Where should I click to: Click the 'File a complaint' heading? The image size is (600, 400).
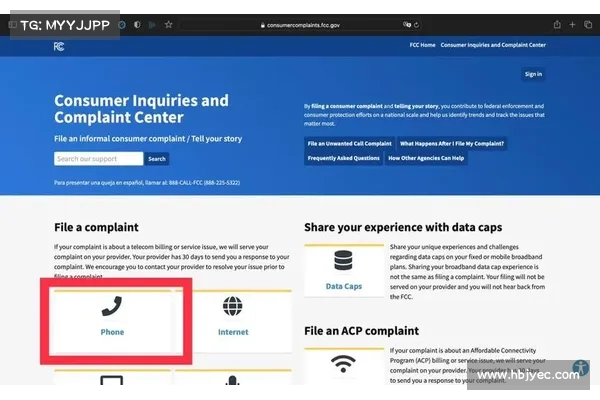[96, 227]
